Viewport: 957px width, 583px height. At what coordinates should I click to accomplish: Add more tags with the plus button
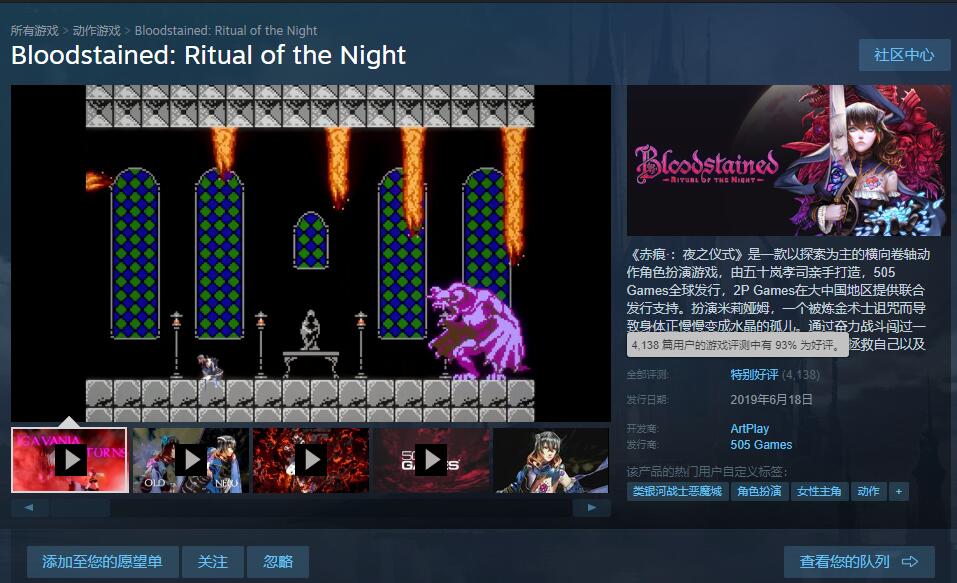pyautogui.click(x=898, y=491)
